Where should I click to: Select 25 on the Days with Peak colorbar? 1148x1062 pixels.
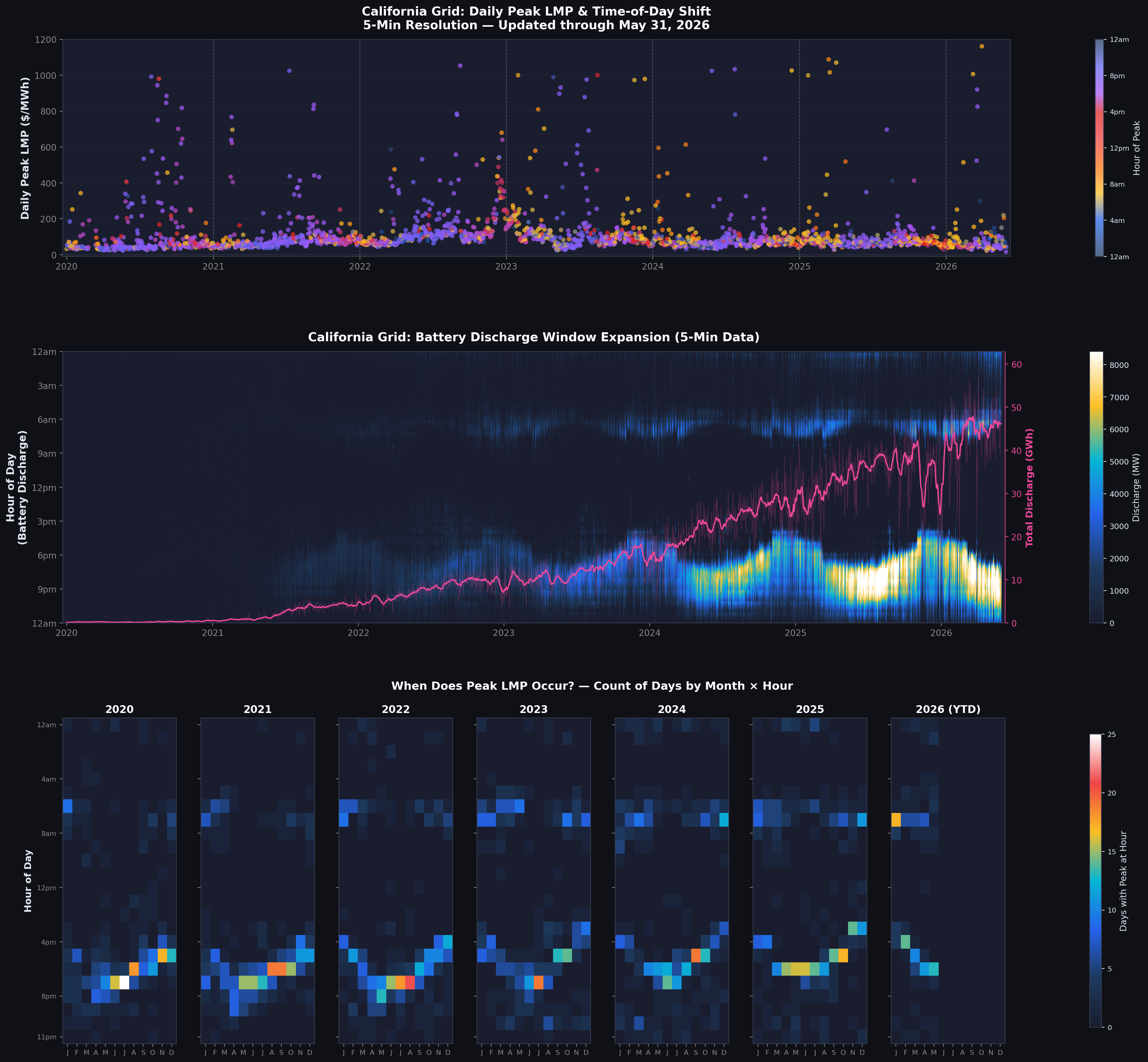(x=1112, y=734)
